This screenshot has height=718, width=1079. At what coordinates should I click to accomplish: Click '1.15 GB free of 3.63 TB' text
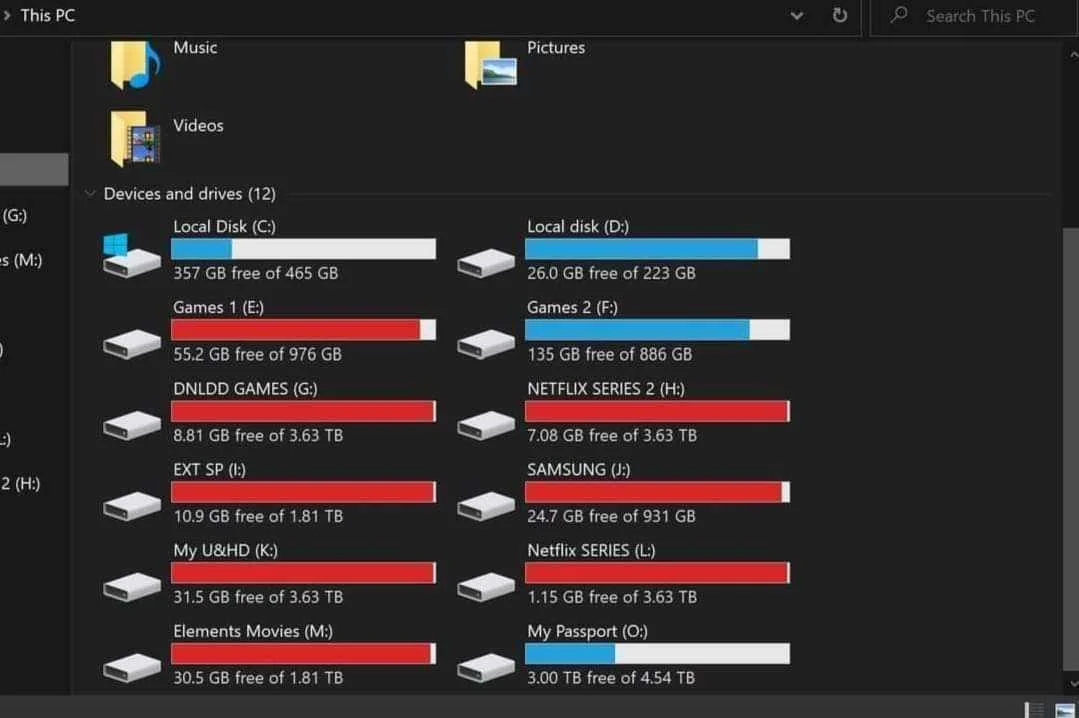612,597
